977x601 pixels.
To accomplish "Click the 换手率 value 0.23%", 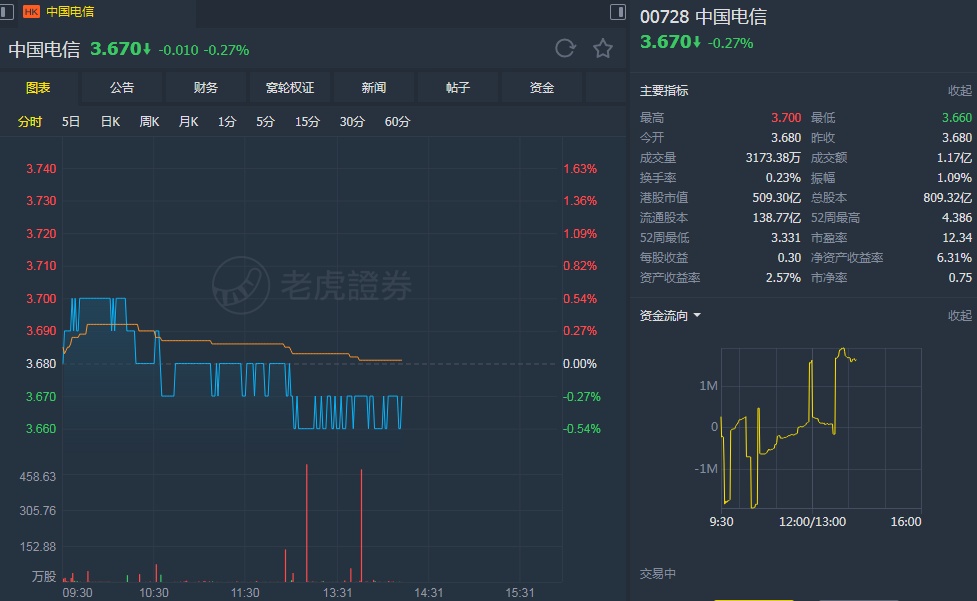I will tap(783, 177).
